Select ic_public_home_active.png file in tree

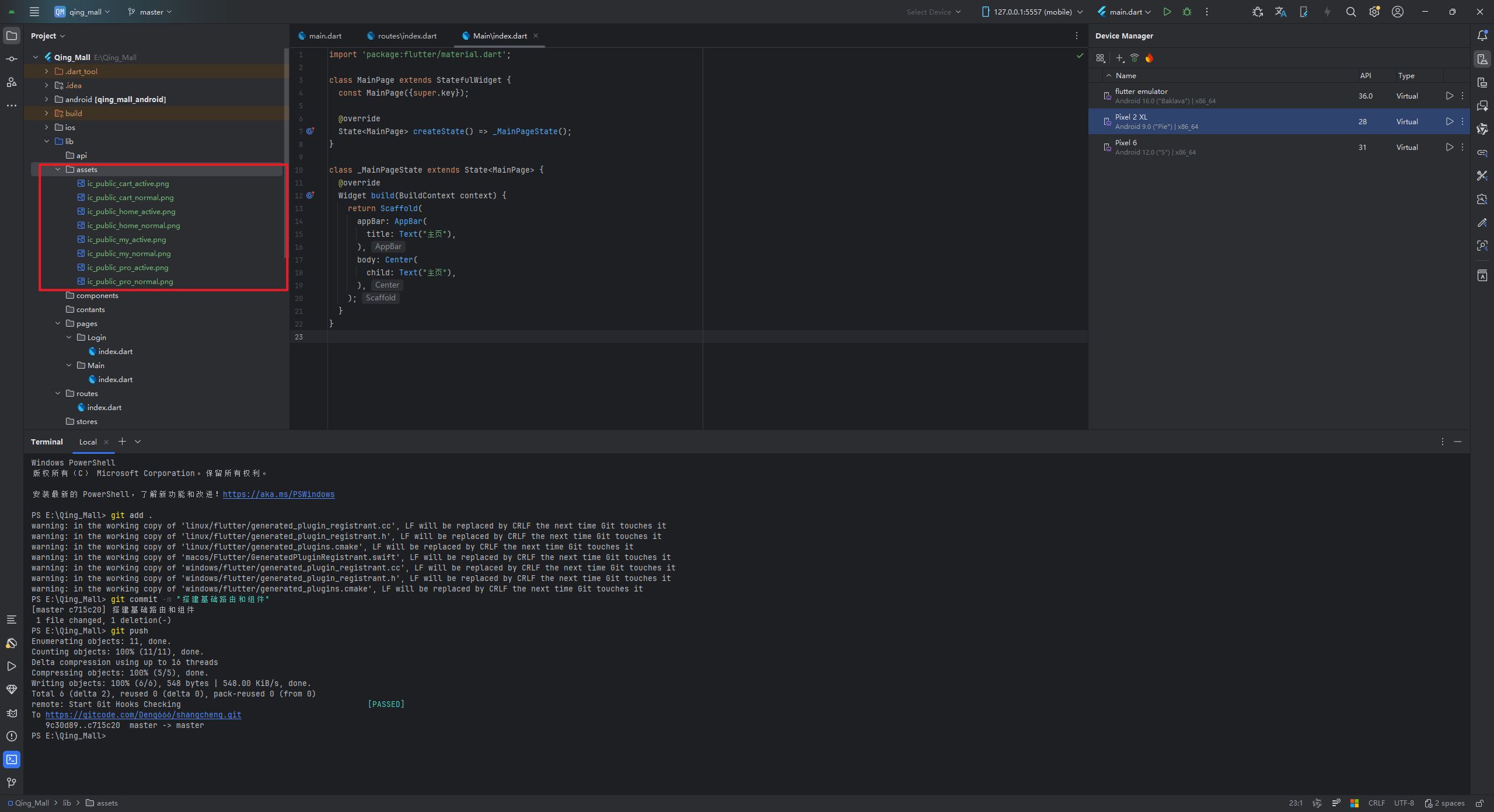[x=131, y=211]
